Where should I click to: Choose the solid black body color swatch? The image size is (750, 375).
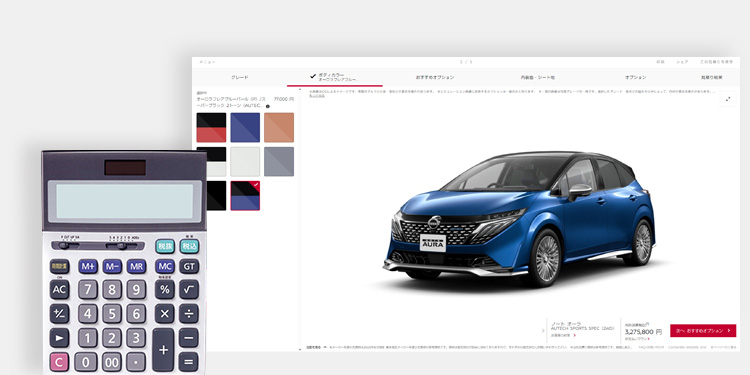pos(216,196)
